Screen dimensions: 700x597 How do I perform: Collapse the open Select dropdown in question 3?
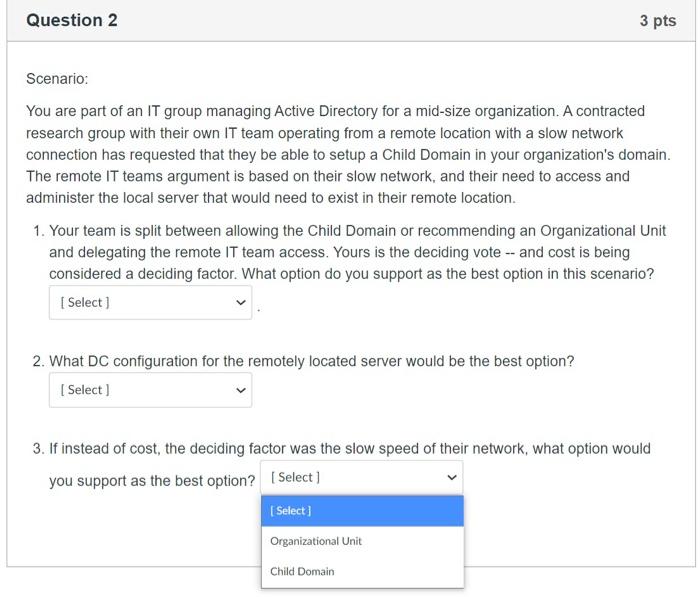pos(362,477)
